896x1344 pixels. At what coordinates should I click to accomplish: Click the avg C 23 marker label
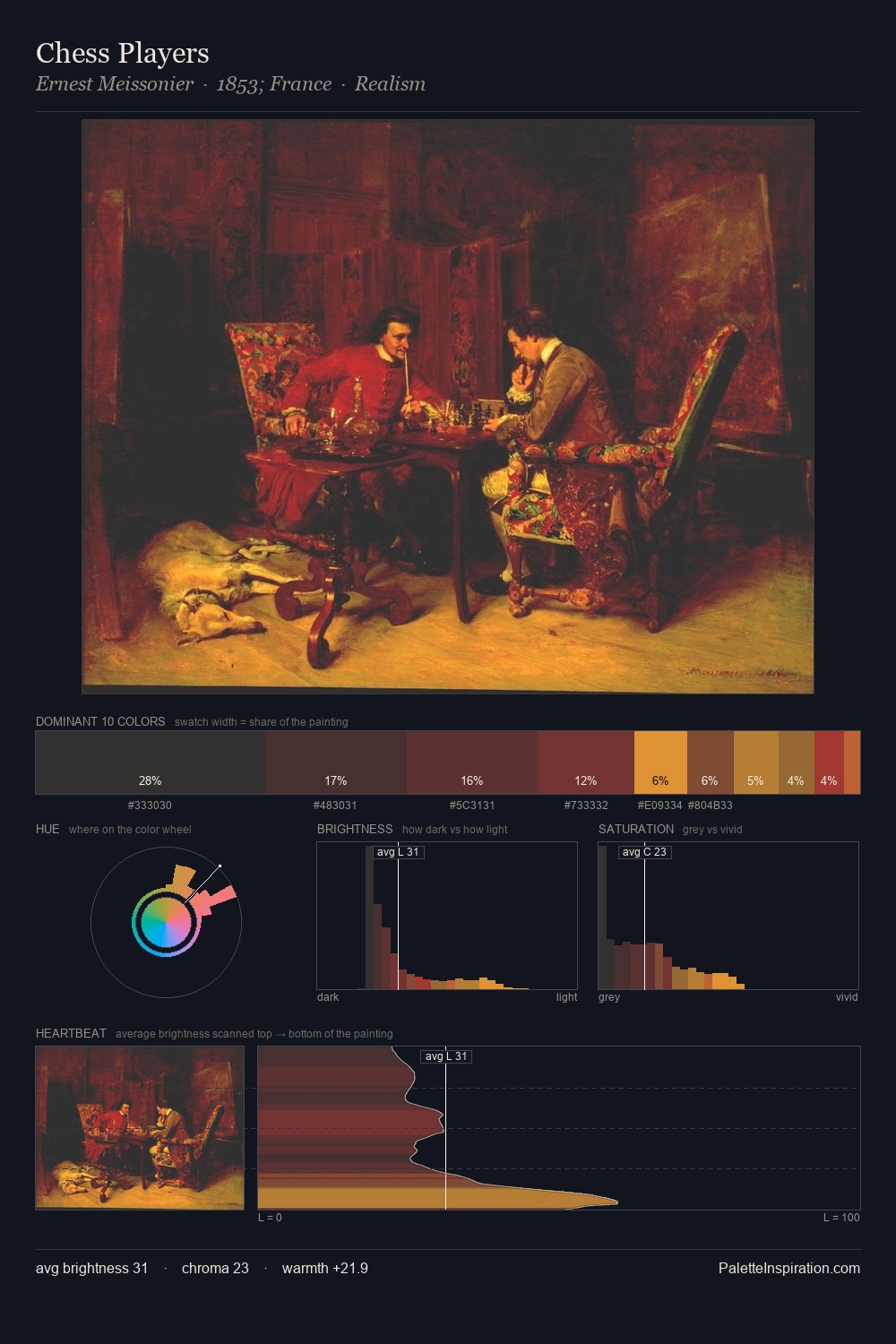point(645,852)
